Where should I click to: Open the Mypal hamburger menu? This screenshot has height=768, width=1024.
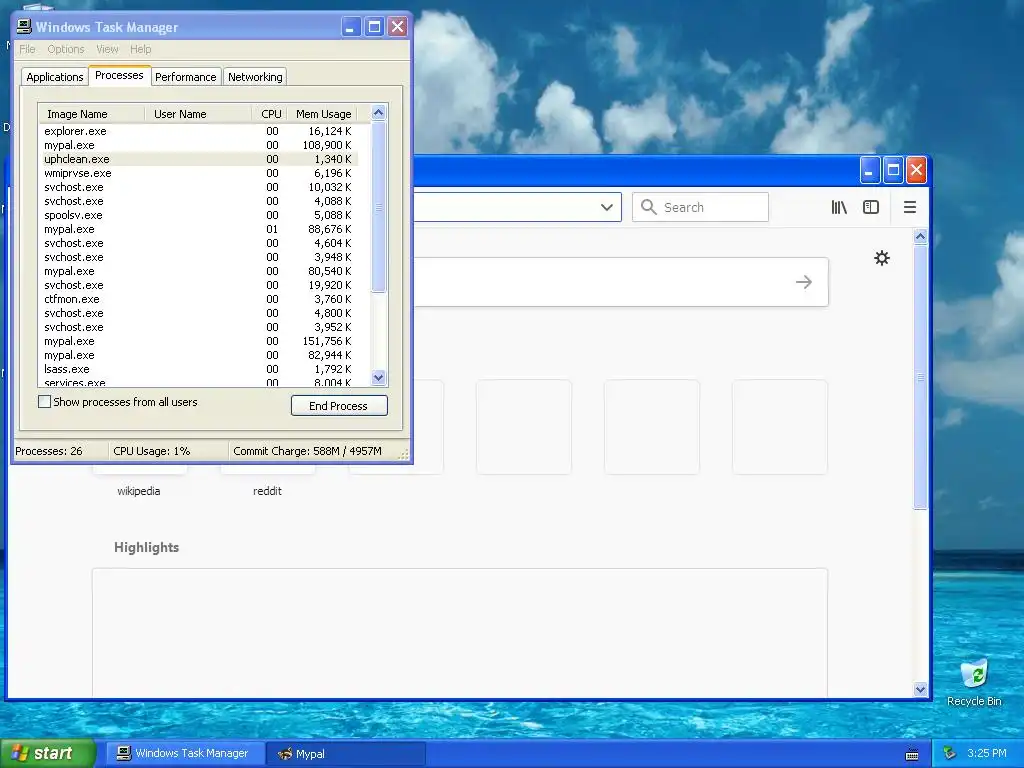[x=910, y=207]
